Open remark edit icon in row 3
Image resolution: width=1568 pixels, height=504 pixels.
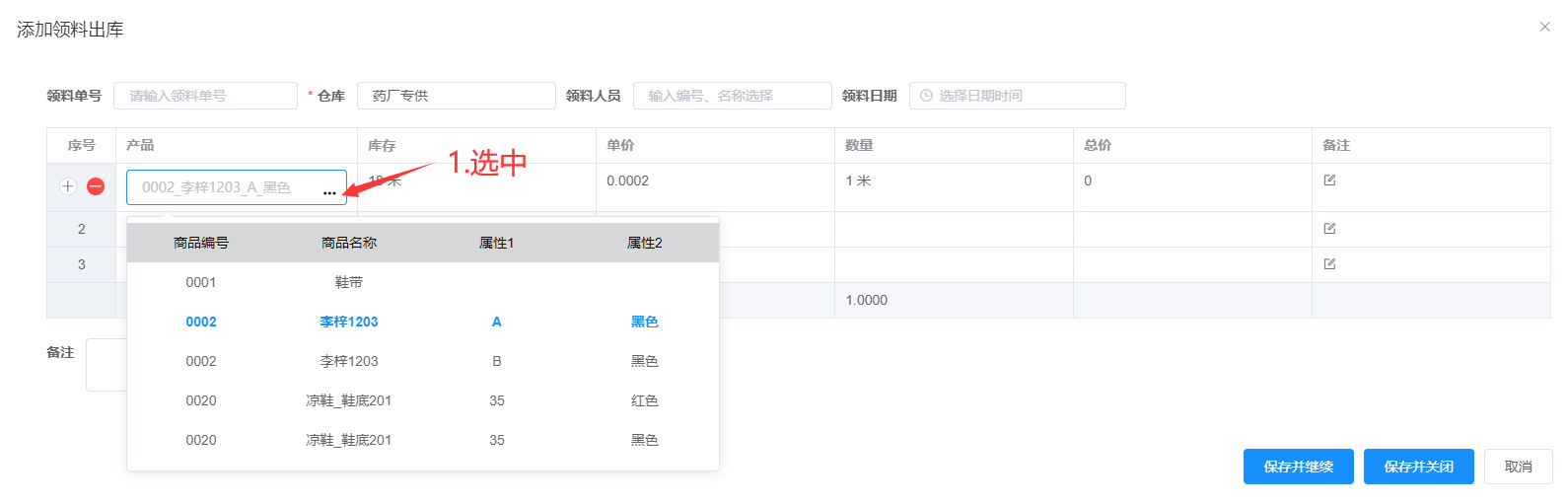pyautogui.click(x=1329, y=264)
